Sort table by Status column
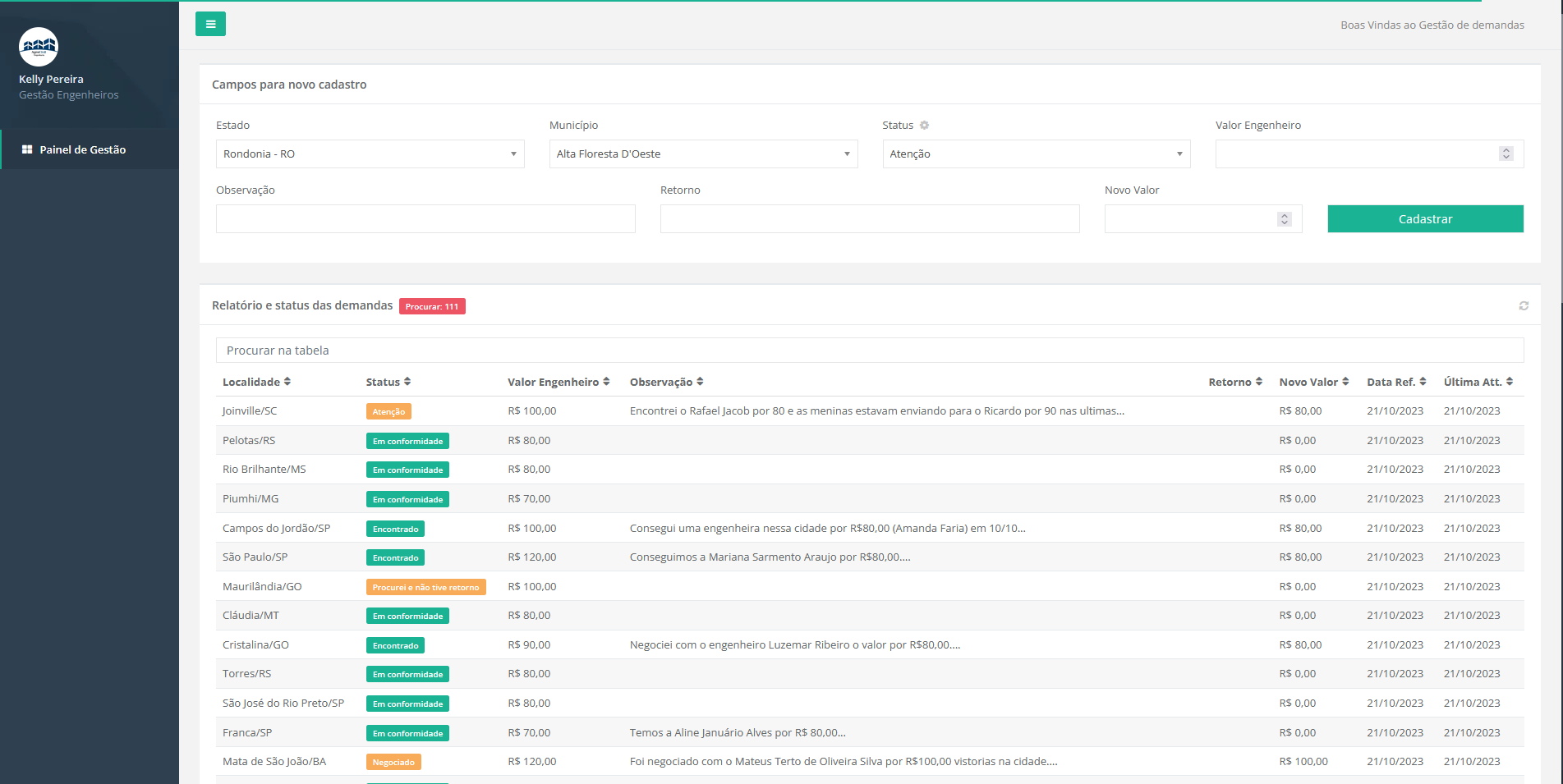Screen dimensions: 1563x784 388,382
